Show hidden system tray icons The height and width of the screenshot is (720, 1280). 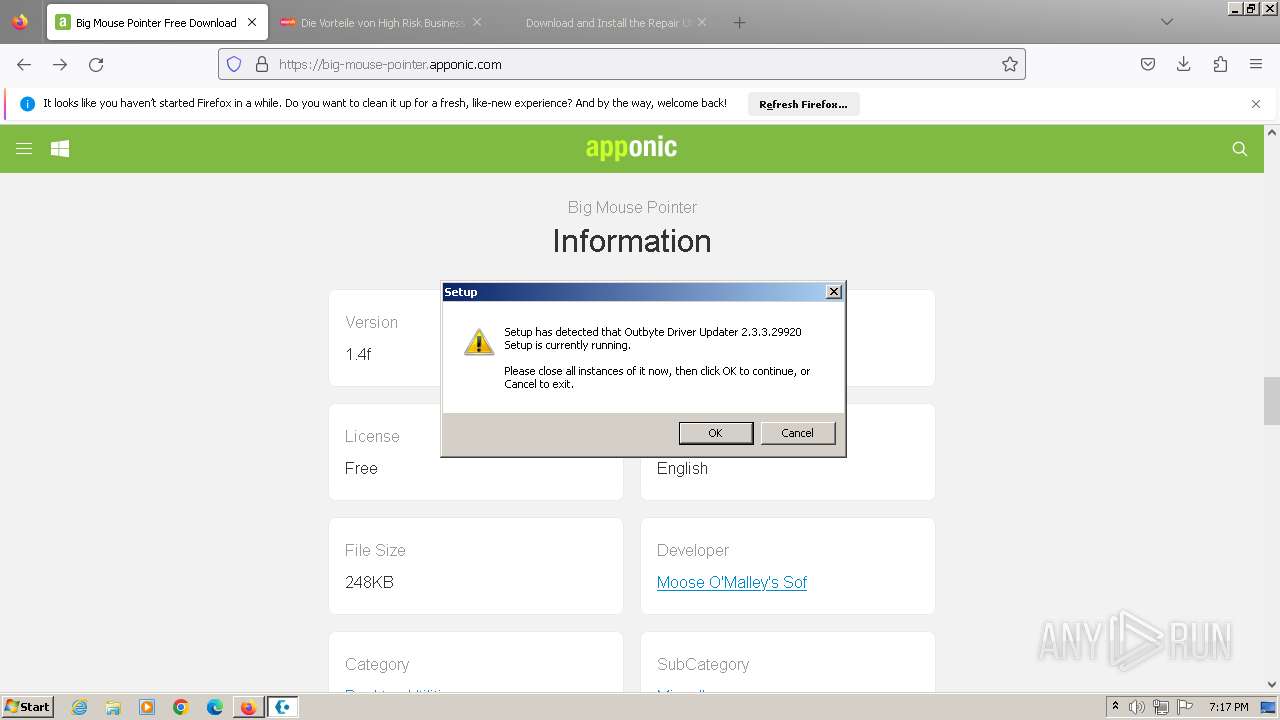[1115, 707]
